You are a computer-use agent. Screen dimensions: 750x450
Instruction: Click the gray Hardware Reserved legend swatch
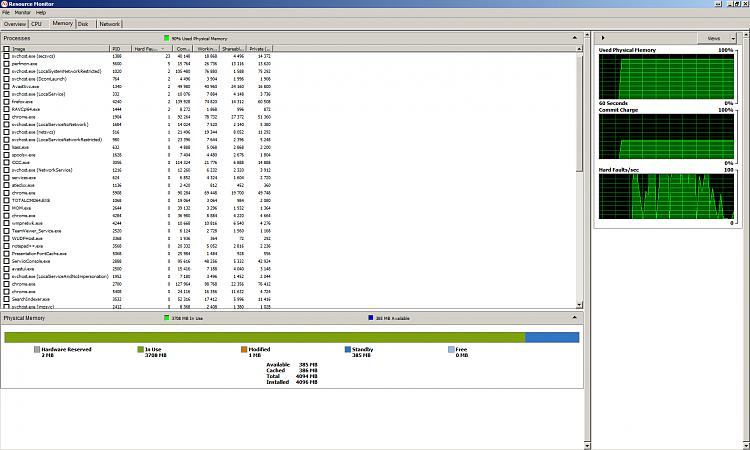pos(37,350)
